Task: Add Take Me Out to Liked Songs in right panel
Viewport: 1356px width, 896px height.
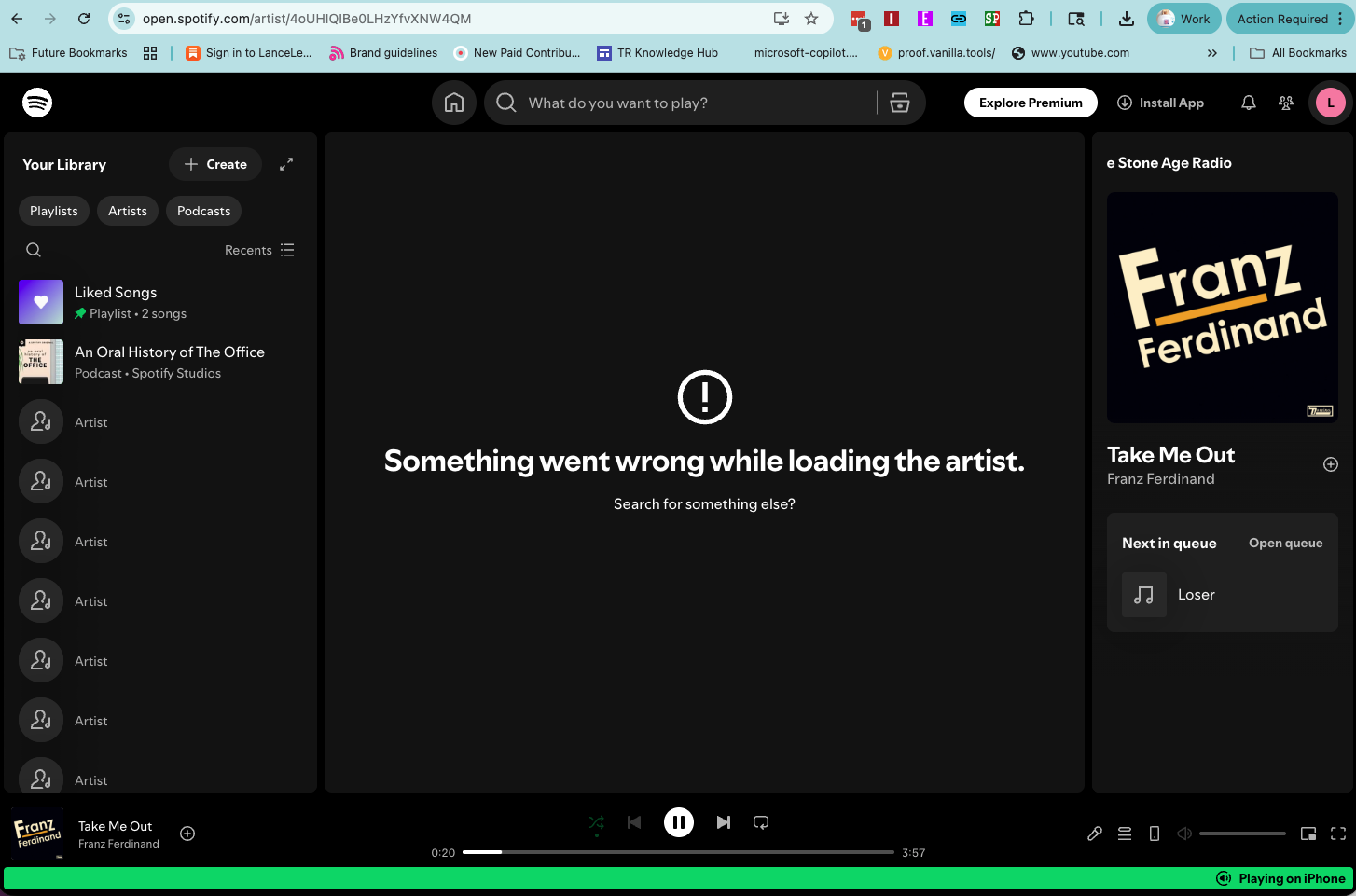Action: (x=1331, y=464)
